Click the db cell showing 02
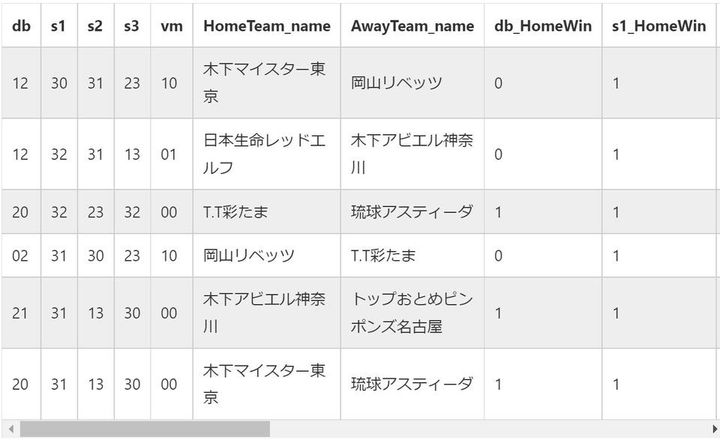This screenshot has height=440, width=720. [20, 256]
